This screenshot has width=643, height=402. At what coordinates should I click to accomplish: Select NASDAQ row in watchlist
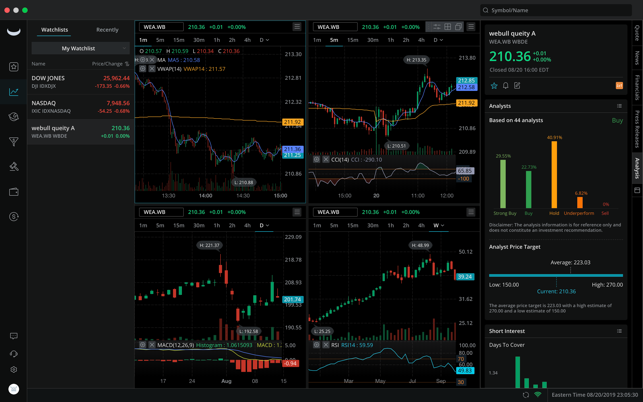pos(80,107)
